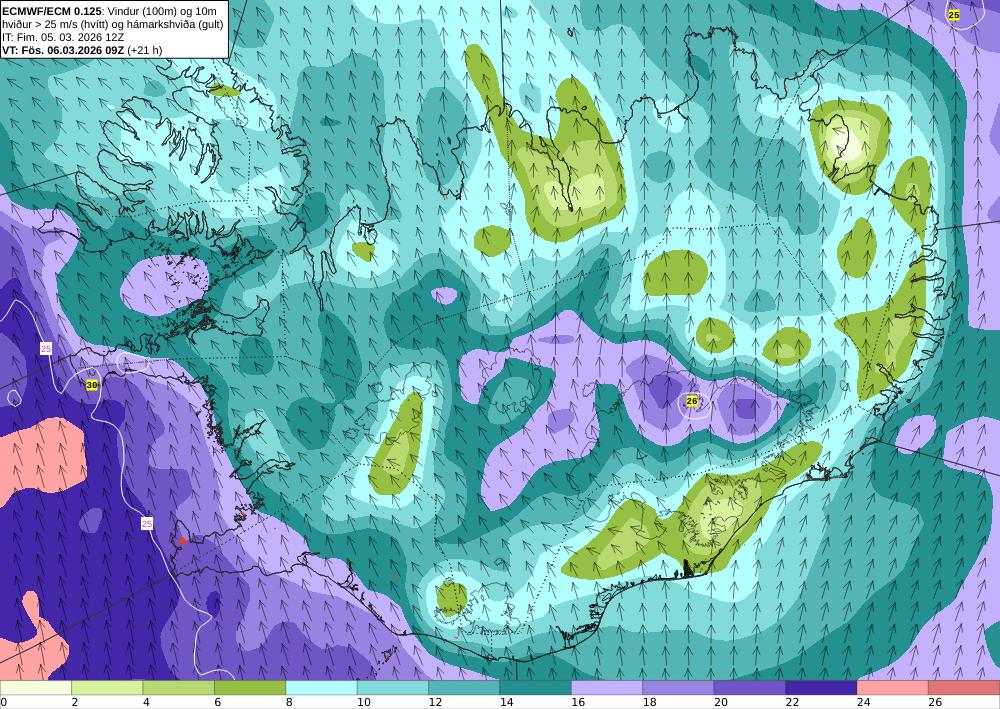Image resolution: width=1000 pixels, height=709 pixels.
Task: Click the legend scale number '14'
Action: coord(506,702)
